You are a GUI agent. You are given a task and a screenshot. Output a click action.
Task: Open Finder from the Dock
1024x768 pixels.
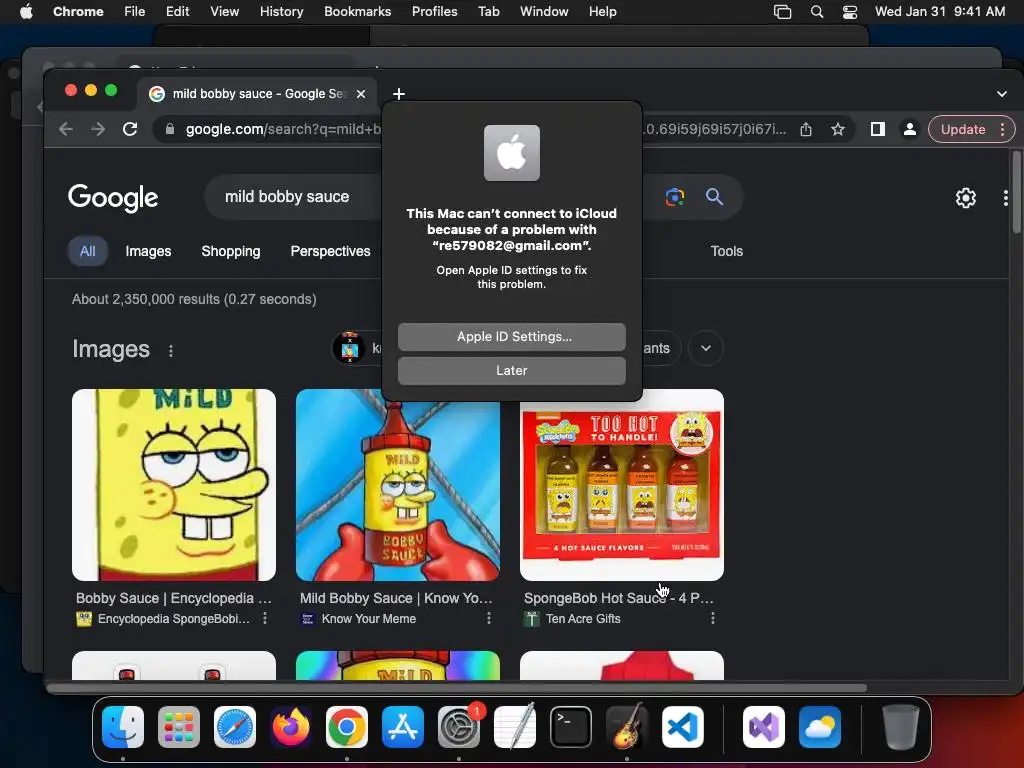[x=123, y=727]
